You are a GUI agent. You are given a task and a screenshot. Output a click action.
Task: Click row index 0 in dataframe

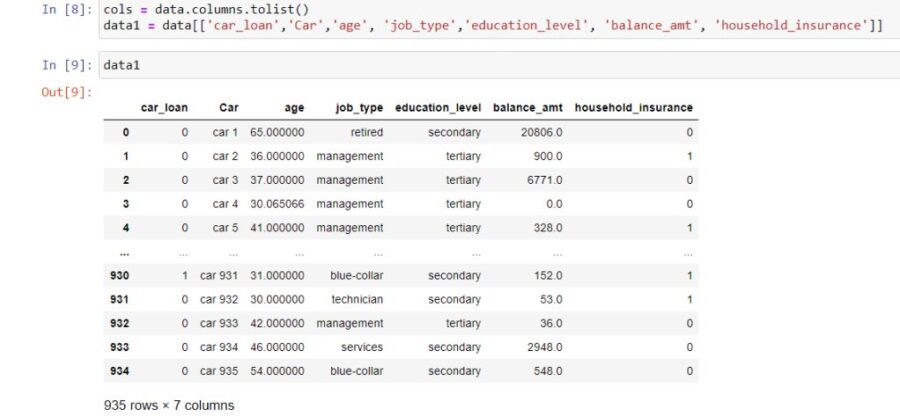coord(126,132)
